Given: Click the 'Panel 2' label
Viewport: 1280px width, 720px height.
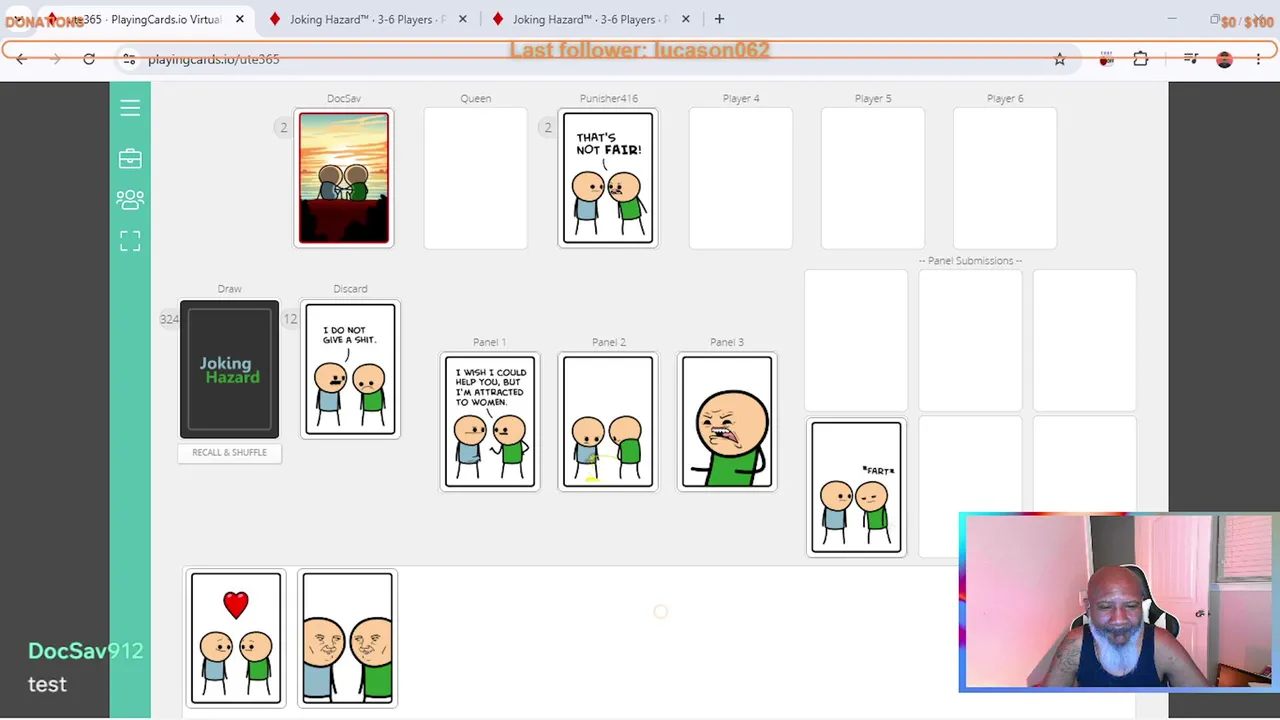Looking at the screenshot, I should click(609, 342).
